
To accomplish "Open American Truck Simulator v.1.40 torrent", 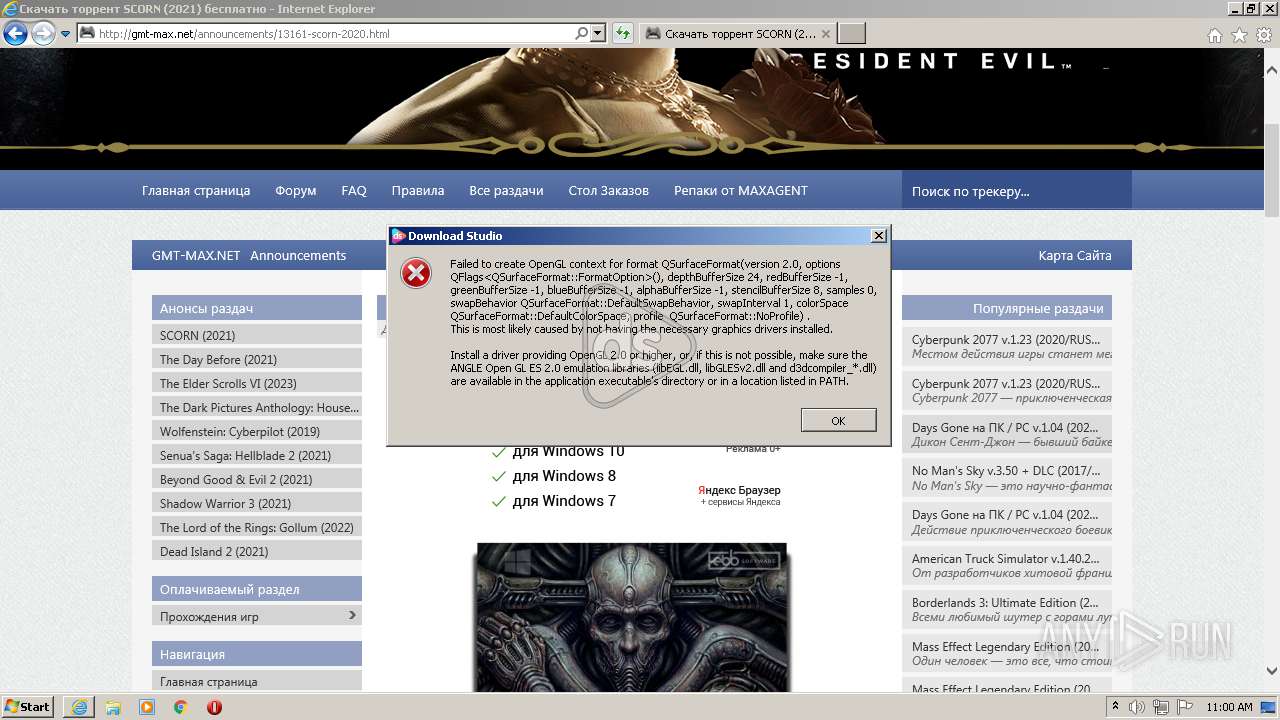I will 1006,558.
